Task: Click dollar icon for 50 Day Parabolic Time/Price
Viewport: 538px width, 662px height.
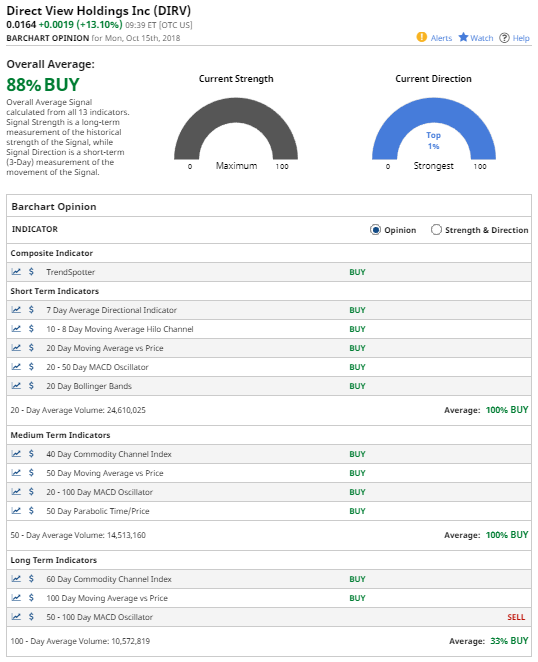Action: pos(31,510)
